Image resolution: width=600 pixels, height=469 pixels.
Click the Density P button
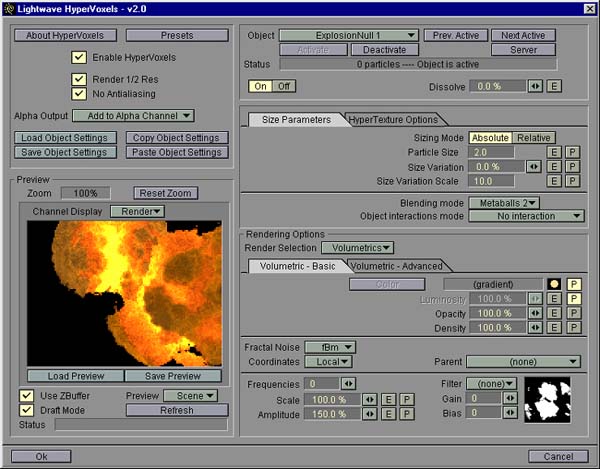[574, 327]
